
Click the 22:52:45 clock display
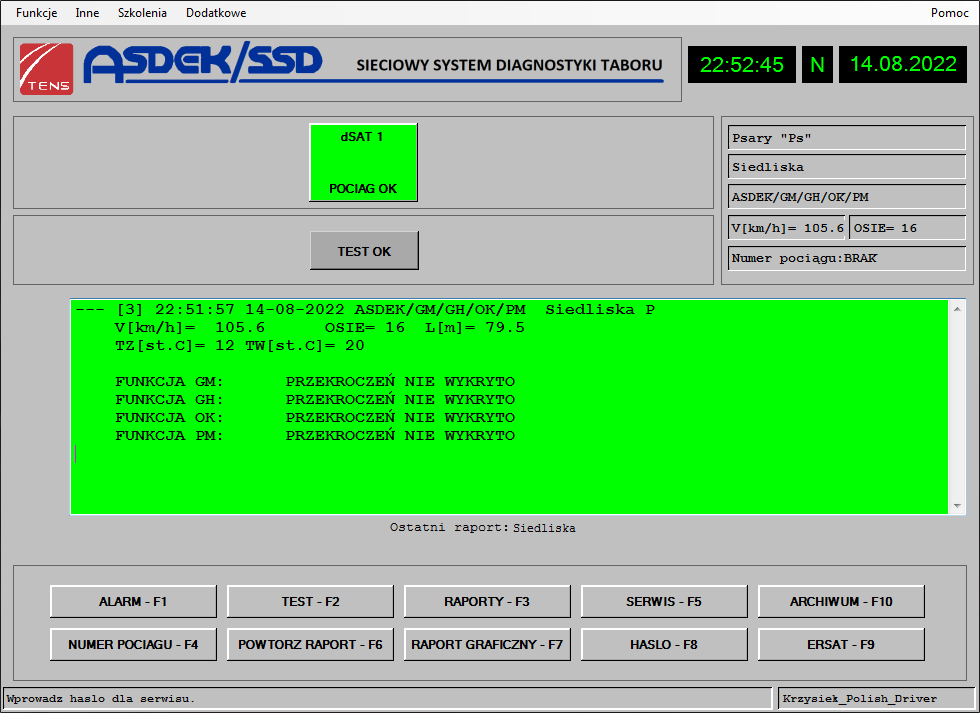[x=742, y=64]
